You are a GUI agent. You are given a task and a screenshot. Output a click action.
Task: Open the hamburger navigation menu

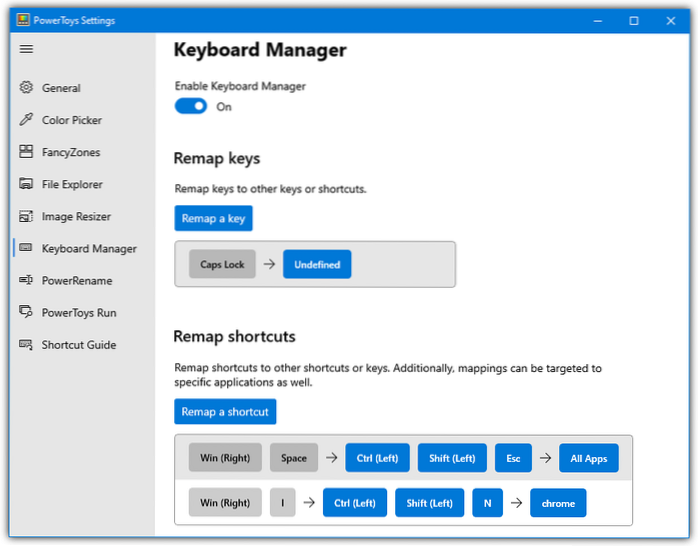click(x=26, y=49)
